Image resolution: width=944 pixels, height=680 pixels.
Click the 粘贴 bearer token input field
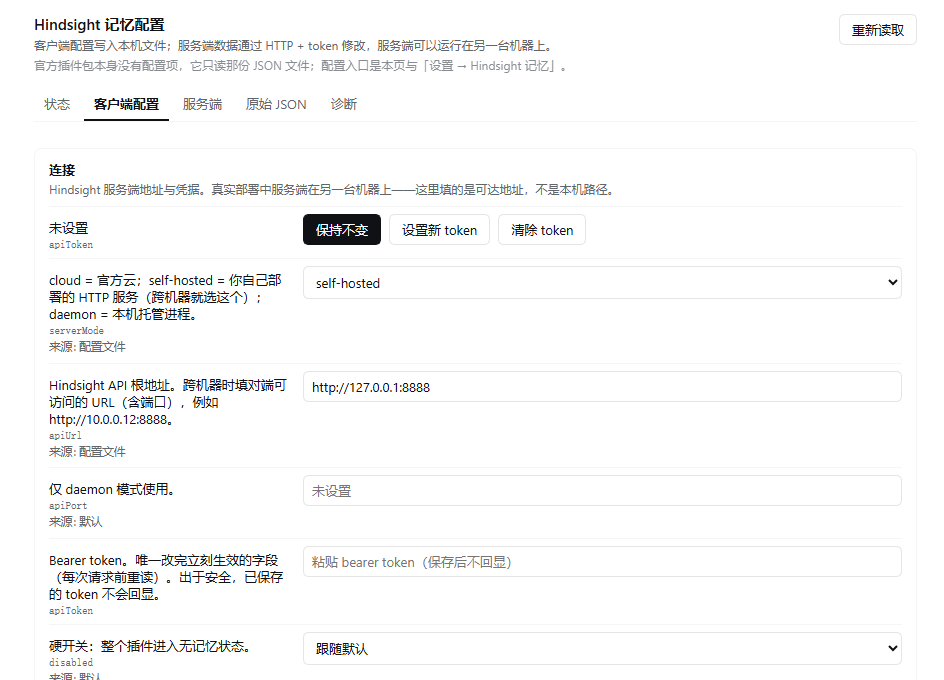602,562
